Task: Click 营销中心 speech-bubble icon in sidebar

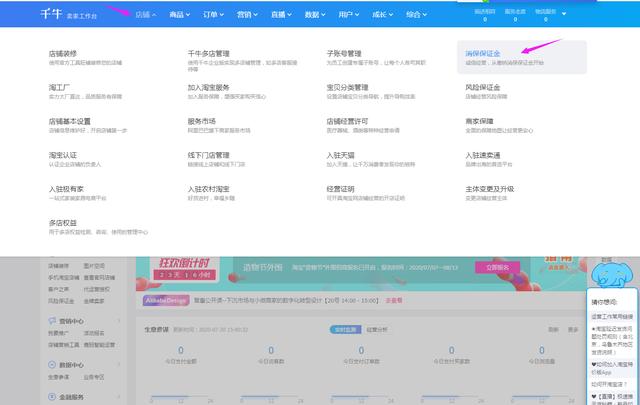Action: point(52,321)
